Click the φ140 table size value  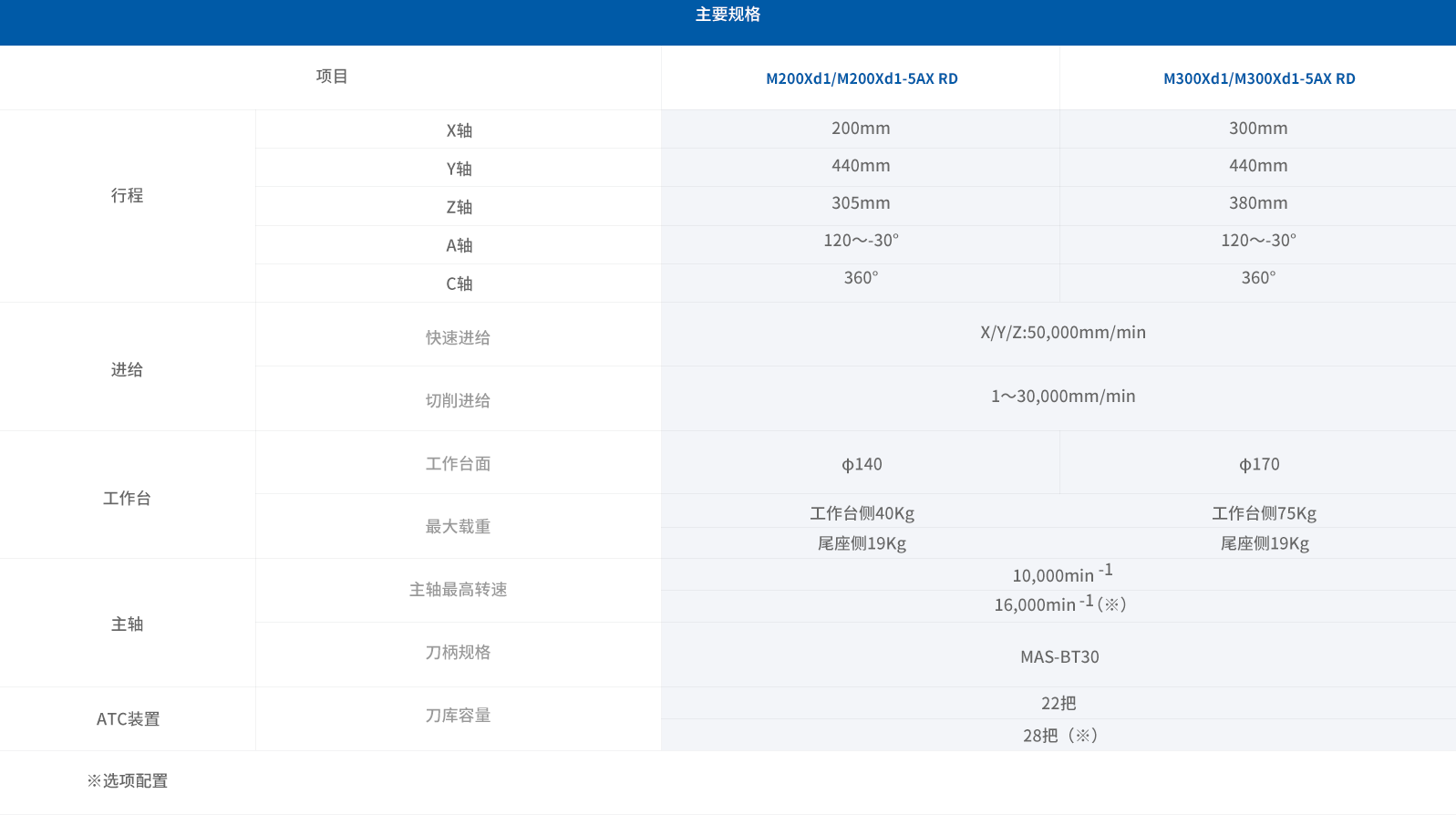[862, 465]
